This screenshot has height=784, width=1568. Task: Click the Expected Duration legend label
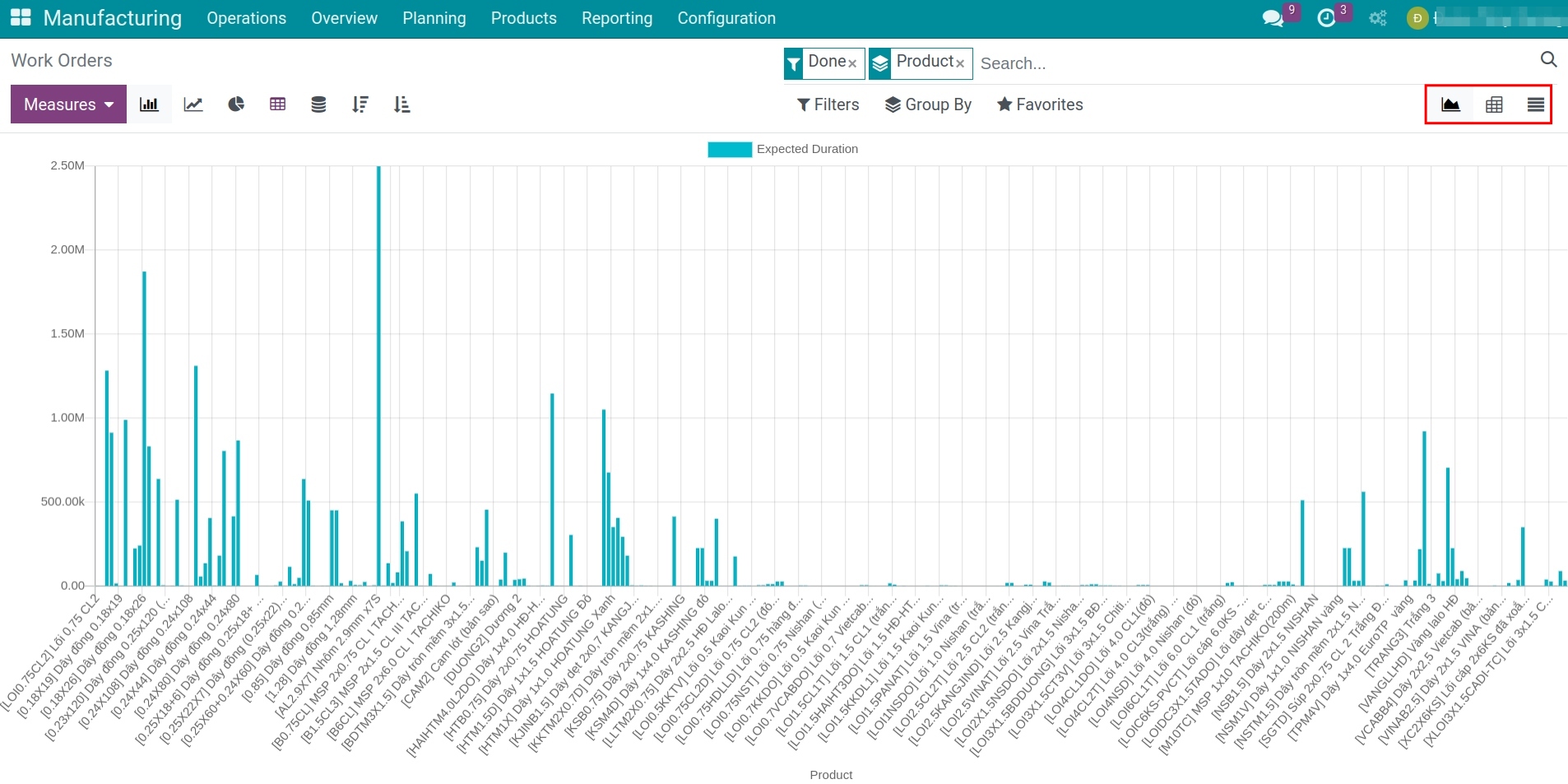pyautogui.click(x=807, y=149)
